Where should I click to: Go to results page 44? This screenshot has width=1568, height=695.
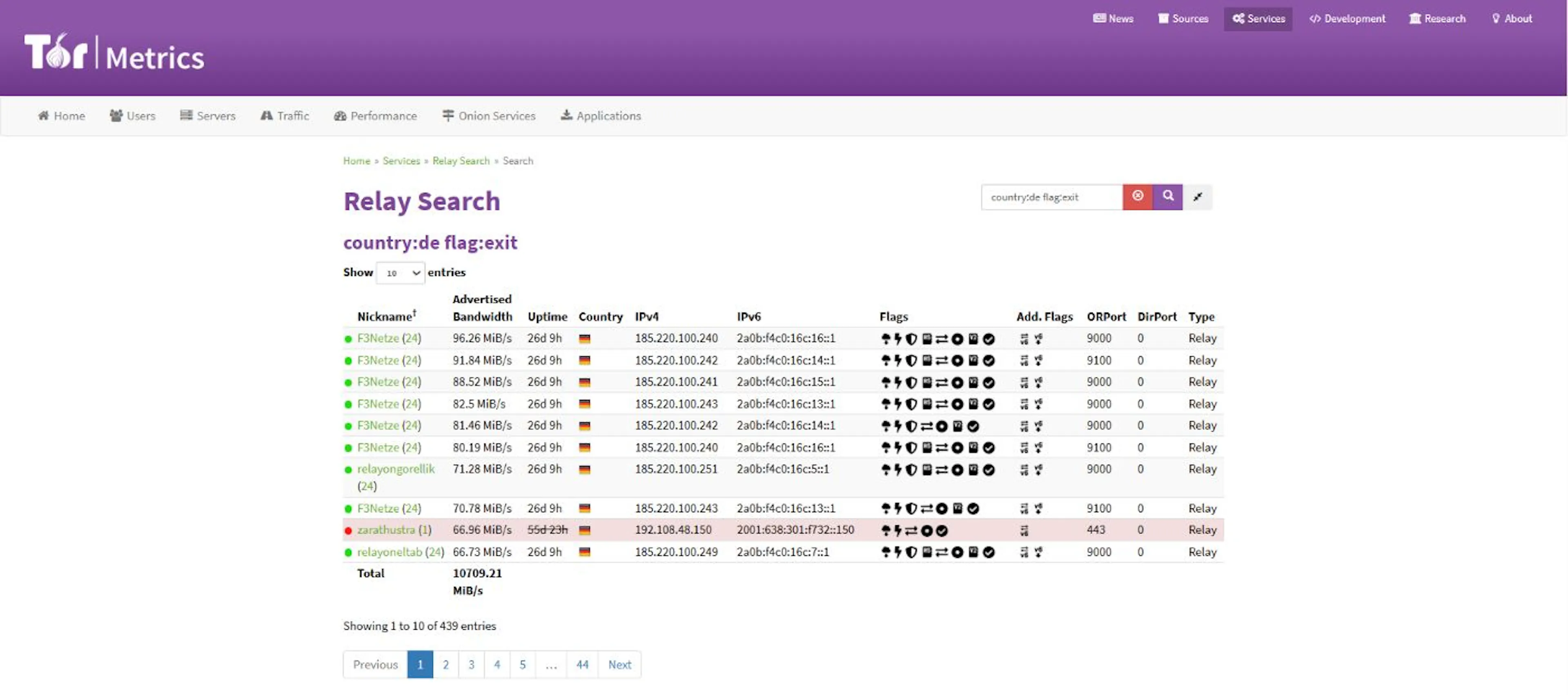point(582,665)
